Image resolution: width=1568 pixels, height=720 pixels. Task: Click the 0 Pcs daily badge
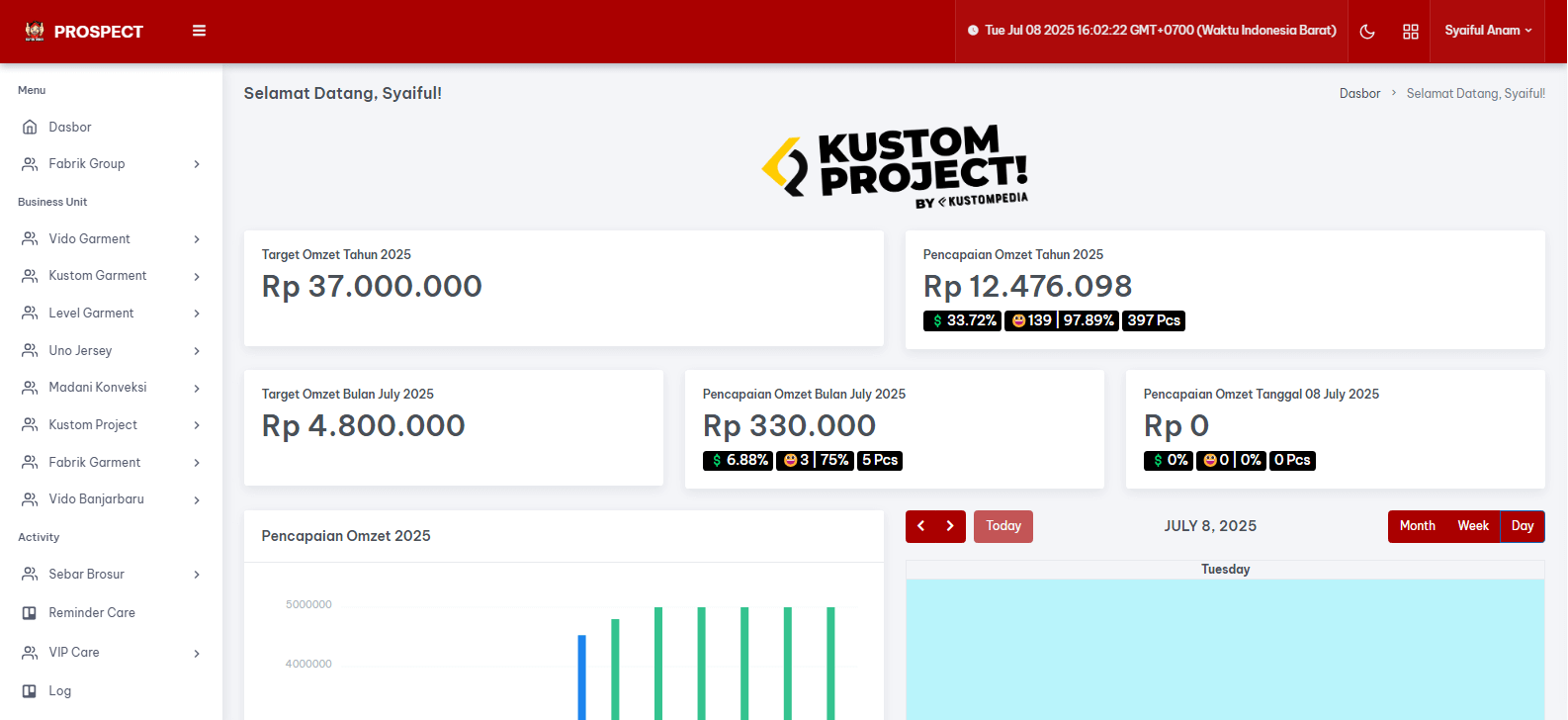click(1292, 460)
